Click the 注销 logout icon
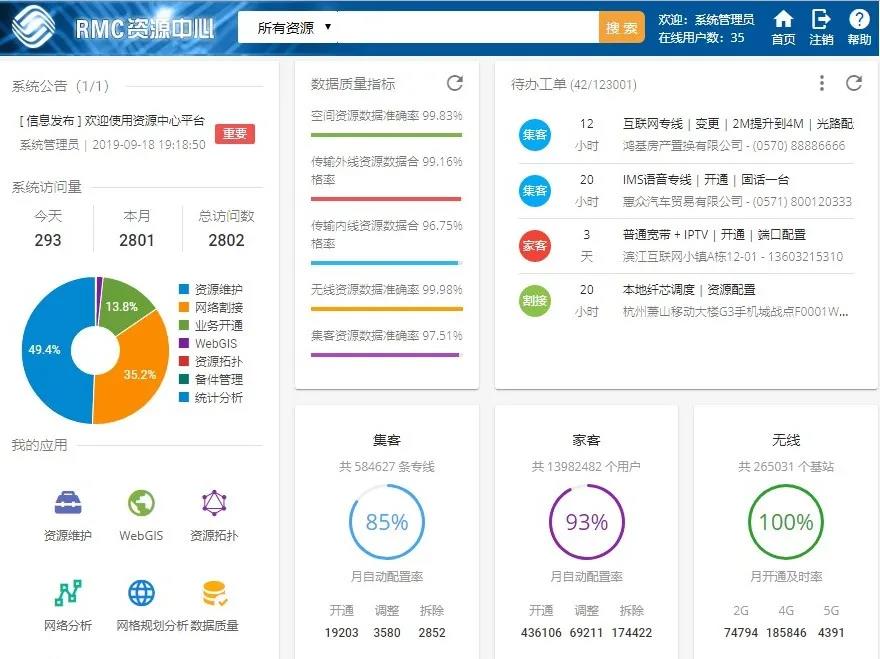This screenshot has height=659, width=880. [821, 20]
